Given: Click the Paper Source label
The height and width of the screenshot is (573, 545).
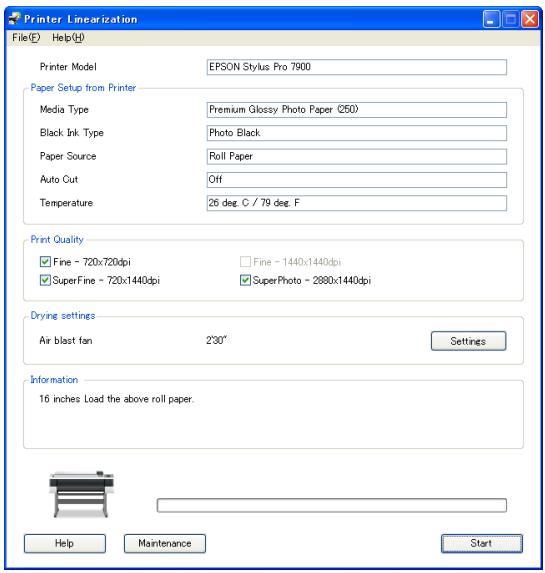Looking at the screenshot, I should tap(68, 156).
